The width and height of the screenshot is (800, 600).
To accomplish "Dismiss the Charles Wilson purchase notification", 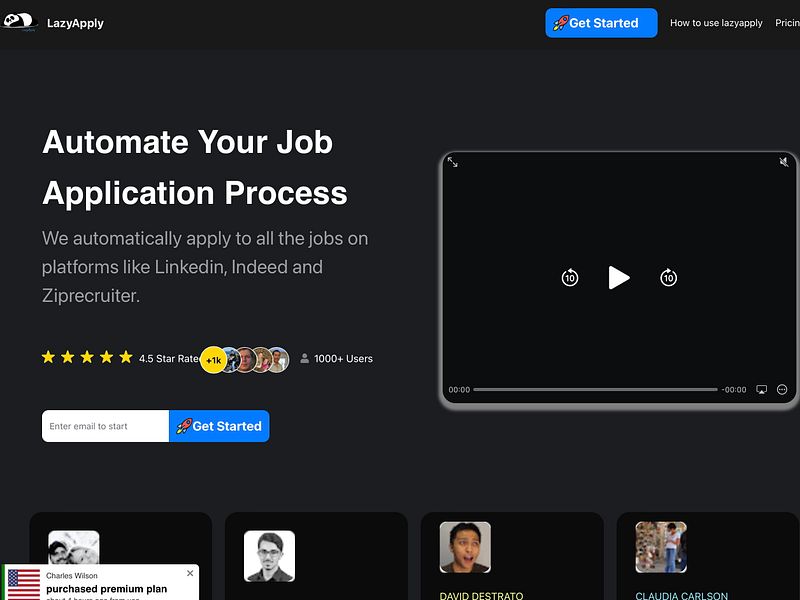I will pyautogui.click(x=190, y=573).
